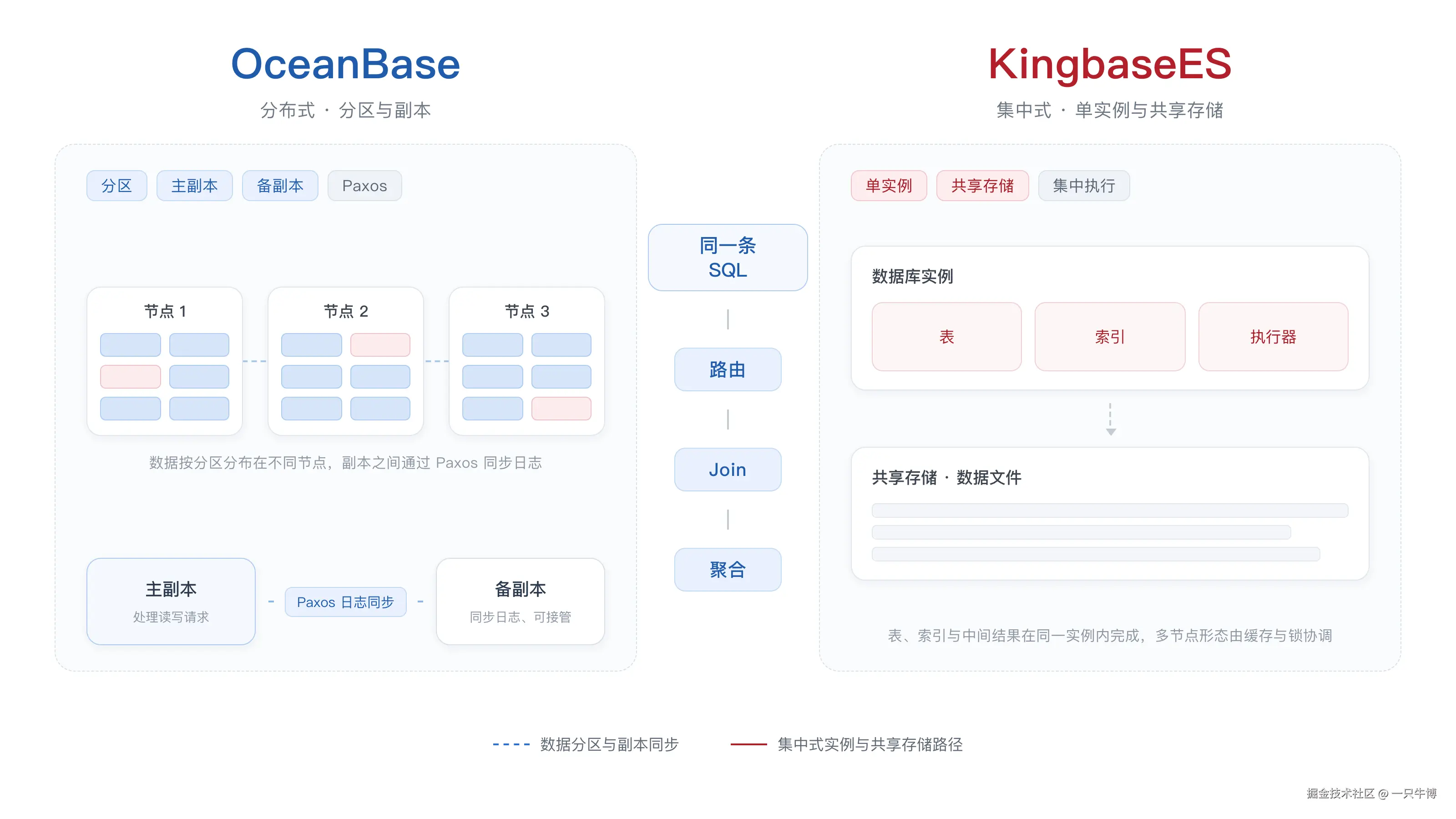The width and height of the screenshot is (1456, 819).
Task: Click the 共享存储 tag chip
Action: coord(982,185)
